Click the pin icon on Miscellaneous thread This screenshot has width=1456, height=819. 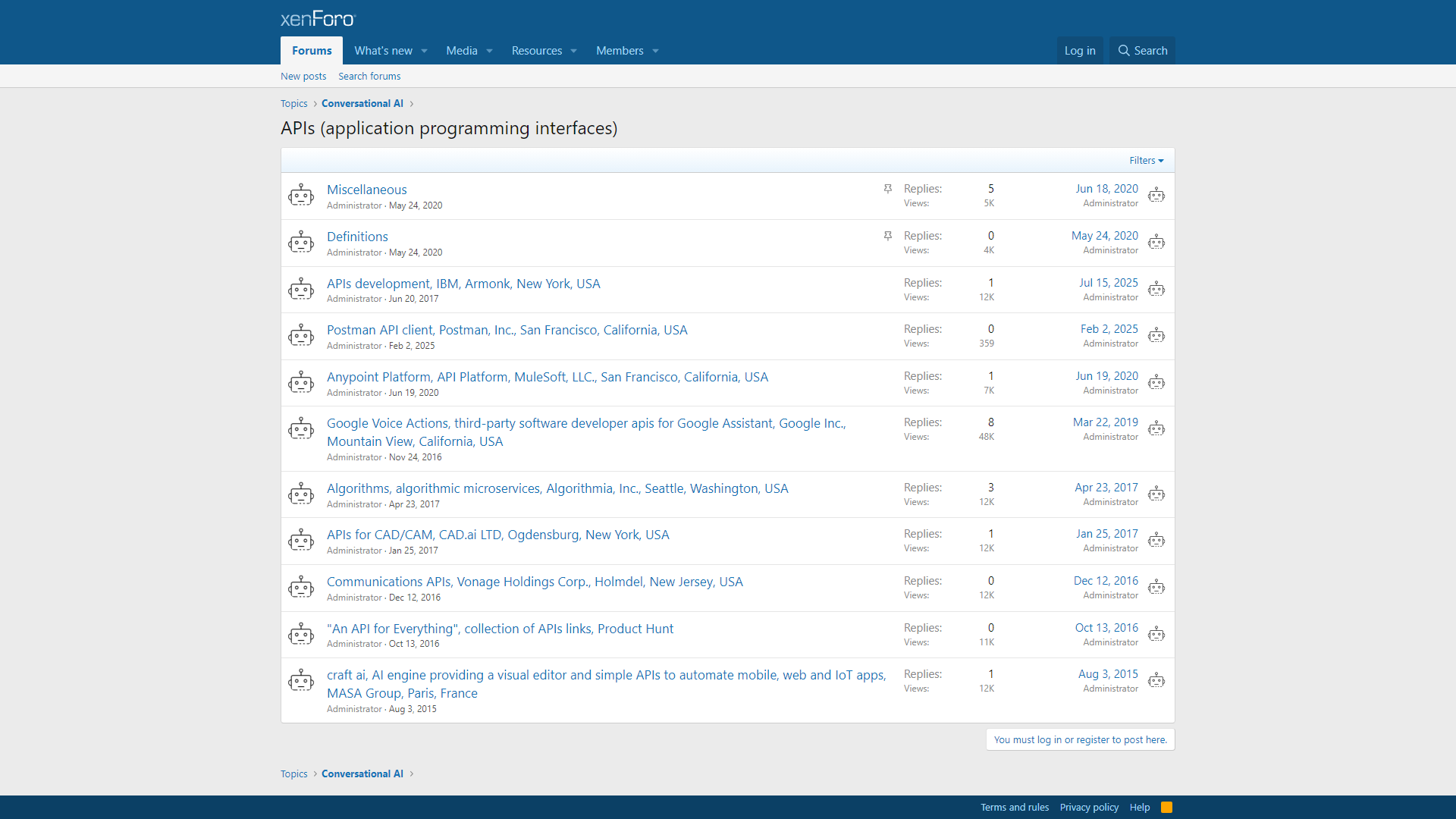(x=887, y=189)
